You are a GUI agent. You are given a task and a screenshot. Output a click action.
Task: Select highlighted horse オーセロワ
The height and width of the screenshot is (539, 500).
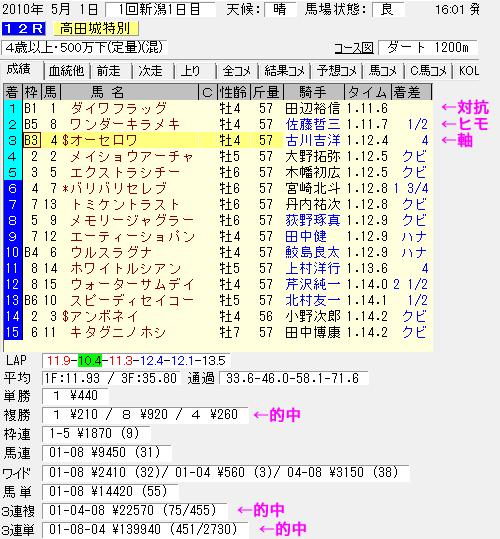pos(104,140)
